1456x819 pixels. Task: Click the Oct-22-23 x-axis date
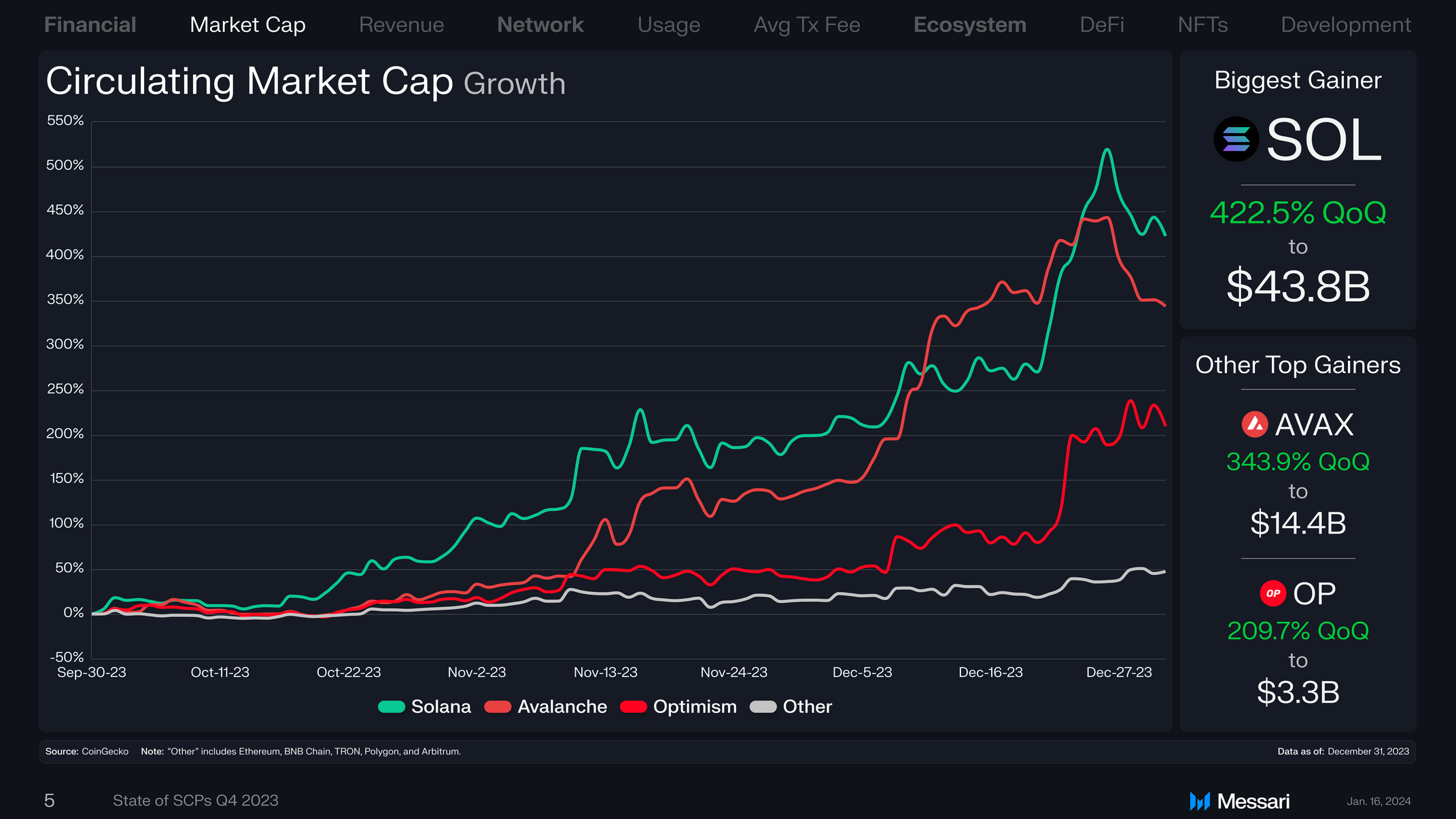pos(349,673)
